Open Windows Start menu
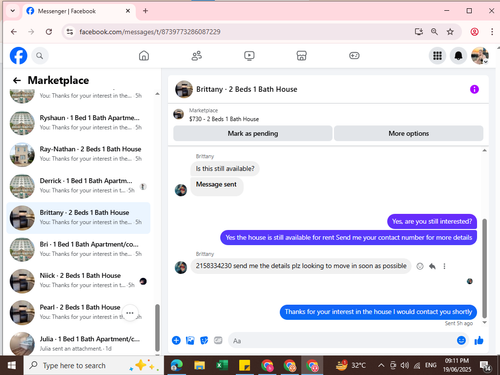 tap(12, 366)
